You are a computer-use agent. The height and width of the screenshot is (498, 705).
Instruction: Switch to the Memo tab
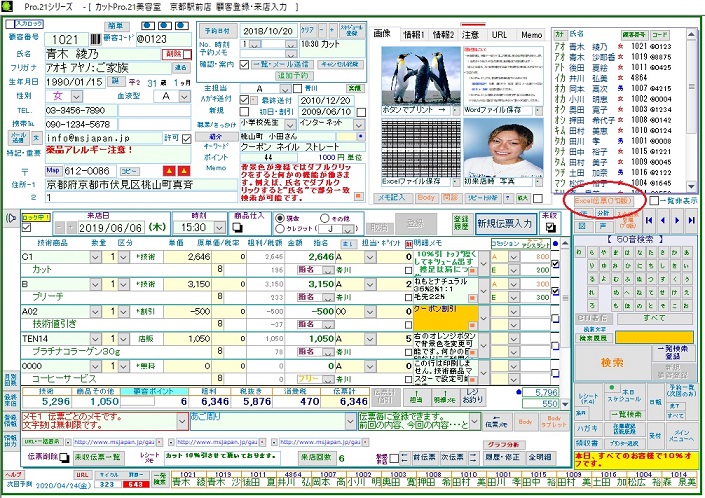click(x=531, y=35)
